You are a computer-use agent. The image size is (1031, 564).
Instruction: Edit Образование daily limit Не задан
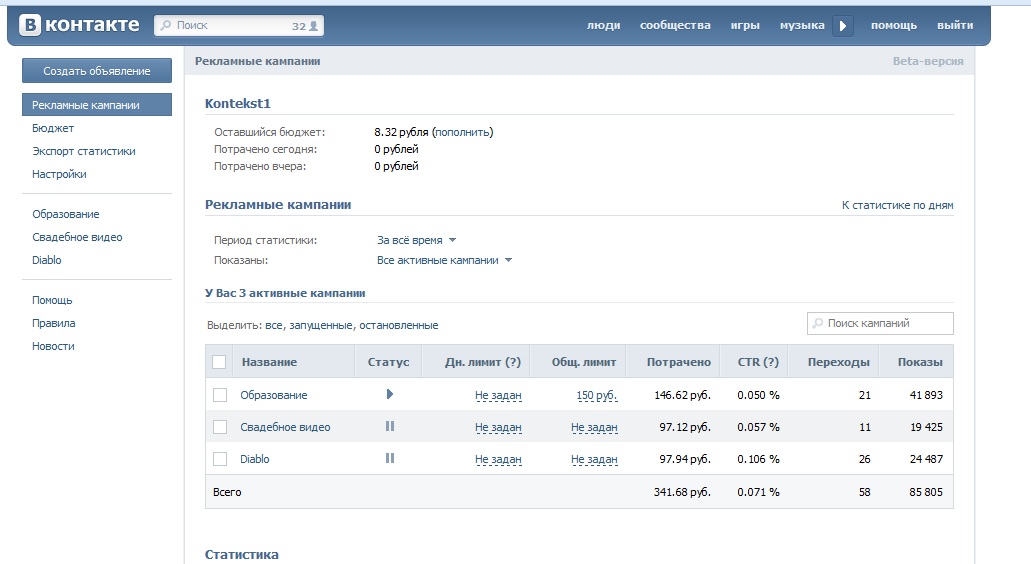pyautogui.click(x=498, y=396)
